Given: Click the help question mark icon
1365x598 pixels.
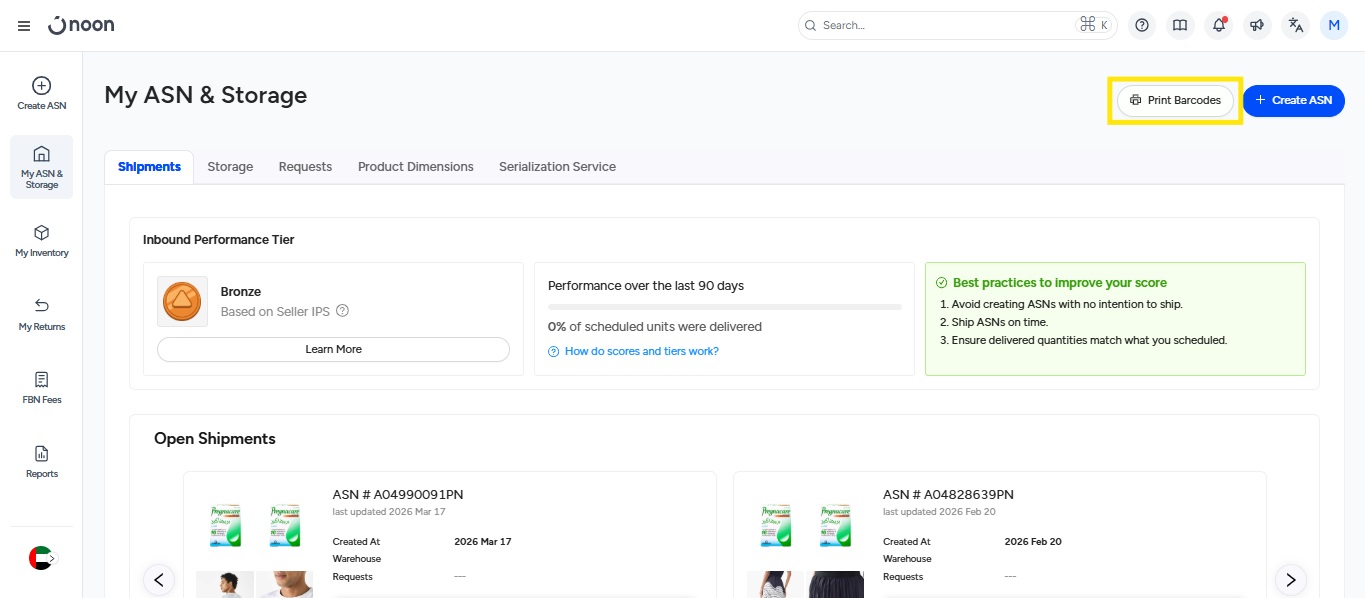Looking at the screenshot, I should tap(1142, 26).
